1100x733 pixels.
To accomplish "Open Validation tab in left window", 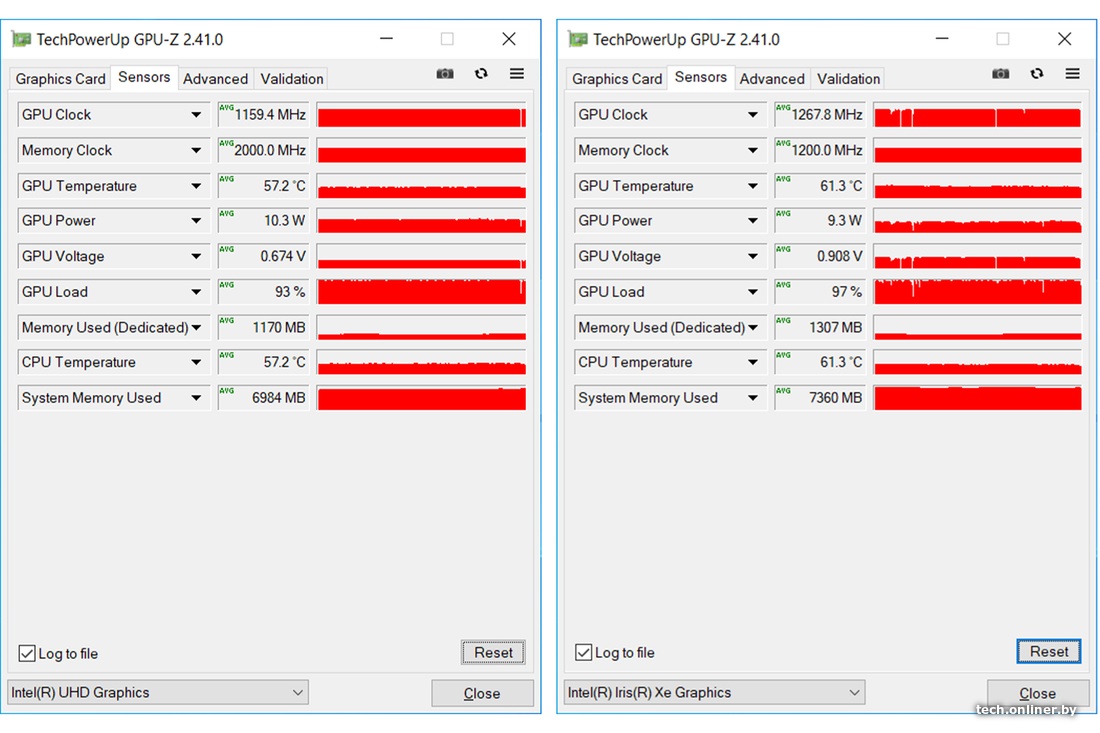I will tap(292, 79).
